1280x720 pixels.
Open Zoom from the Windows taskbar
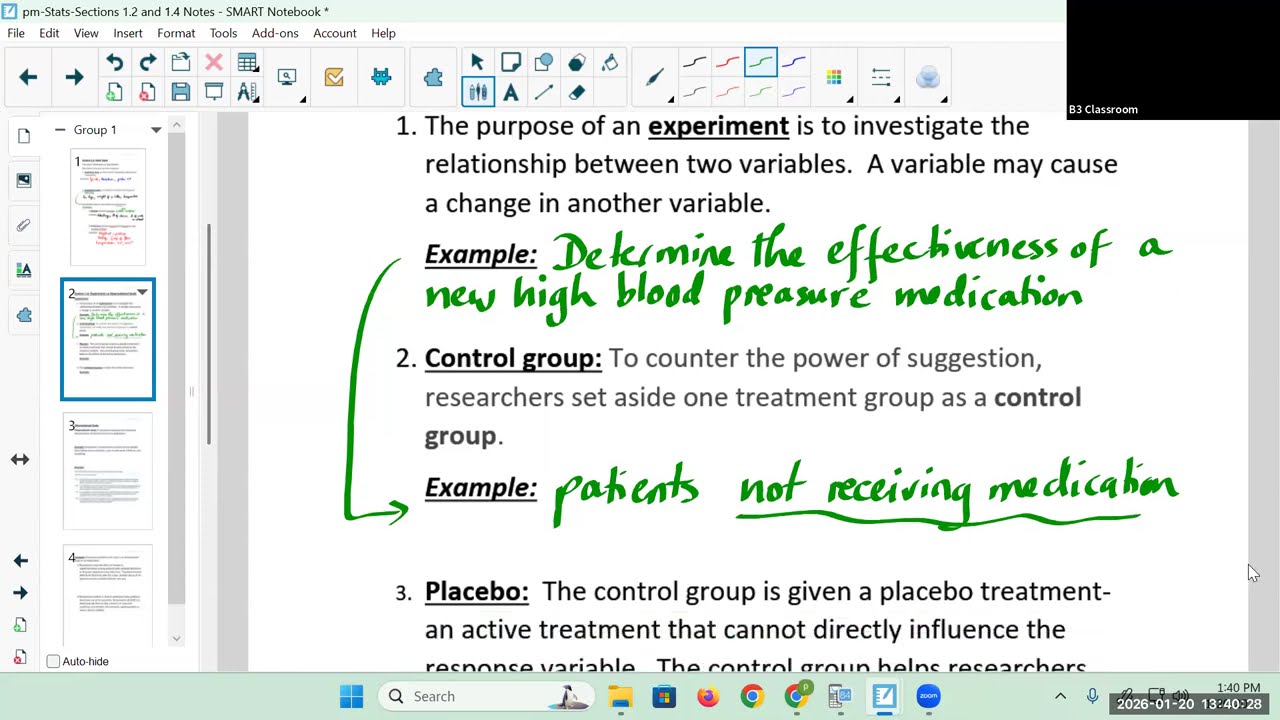tap(928, 696)
